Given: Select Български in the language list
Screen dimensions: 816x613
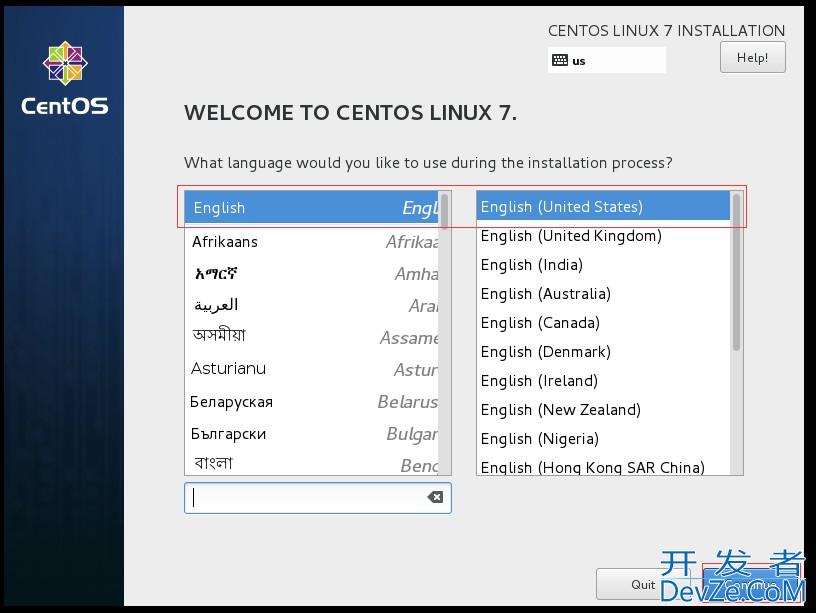Looking at the screenshot, I should pyautogui.click(x=312, y=433).
